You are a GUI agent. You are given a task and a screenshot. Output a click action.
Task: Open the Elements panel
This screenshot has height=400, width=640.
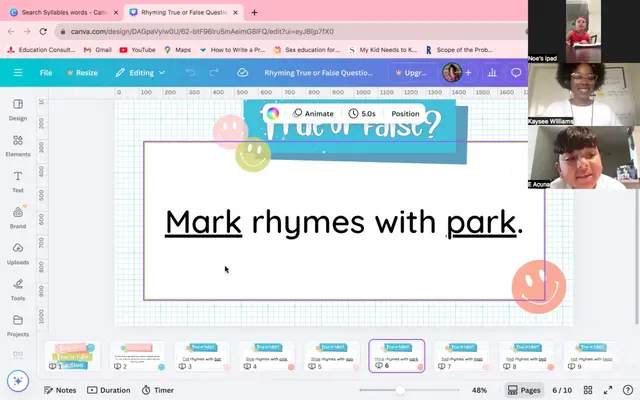click(x=18, y=146)
